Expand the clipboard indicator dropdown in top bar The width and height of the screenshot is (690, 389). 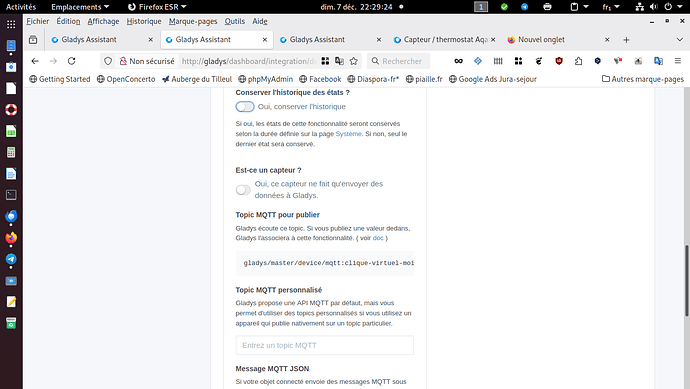(579, 7)
